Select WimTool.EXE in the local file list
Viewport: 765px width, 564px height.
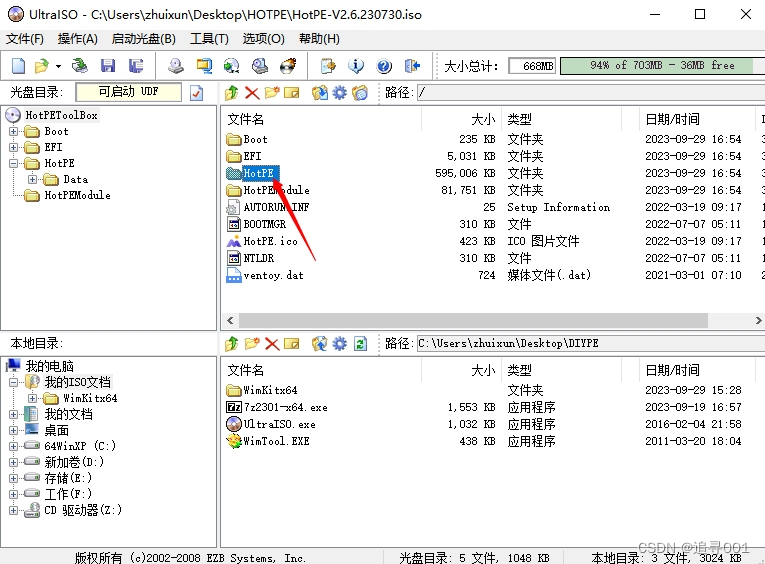pos(276,442)
